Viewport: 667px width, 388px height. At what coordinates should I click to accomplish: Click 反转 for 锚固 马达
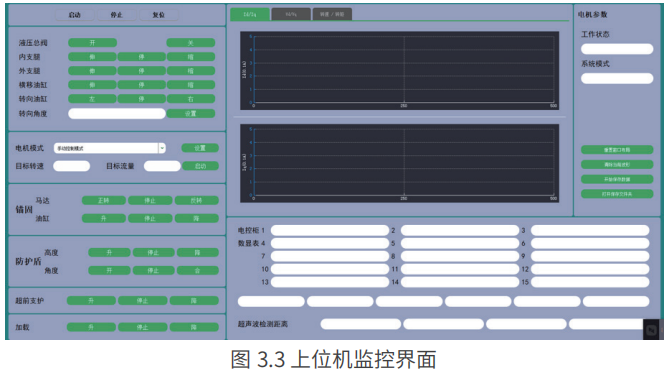197,200
